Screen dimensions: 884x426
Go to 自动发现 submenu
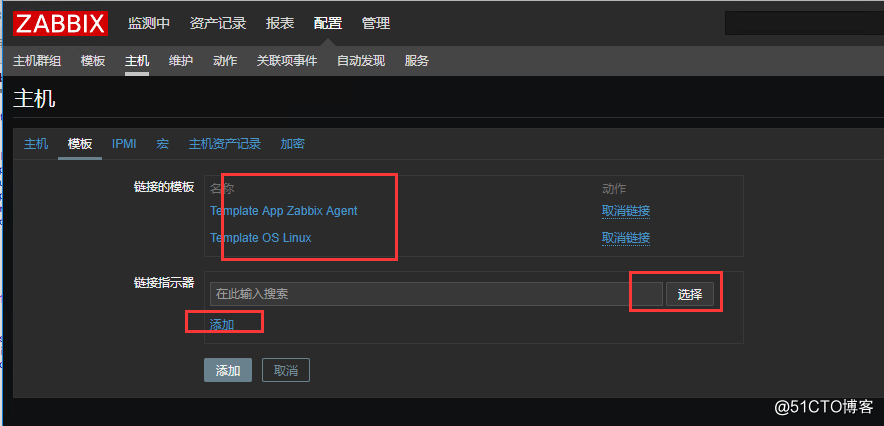point(361,61)
